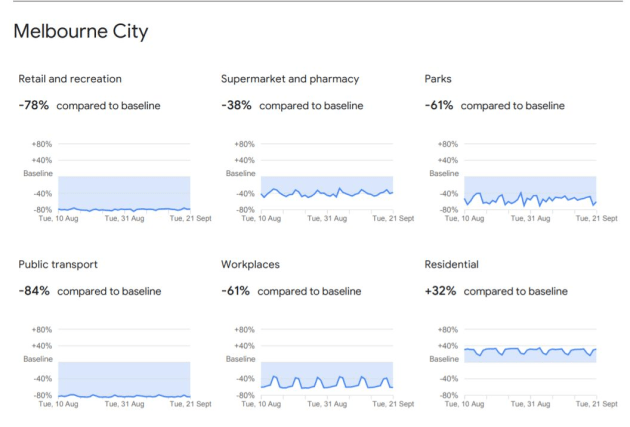The height and width of the screenshot is (427, 630).
Task: Select the +32% Residential value
Action: [441, 291]
